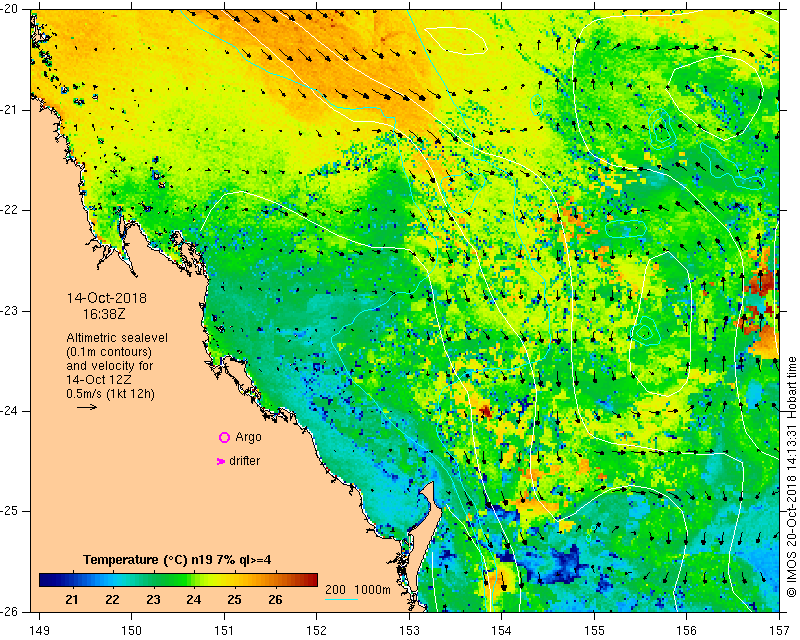Image resolution: width=800 pixels, height=640 pixels.
Task: Click the 'and velocity for' text line
Action: pyautogui.click(x=109, y=366)
